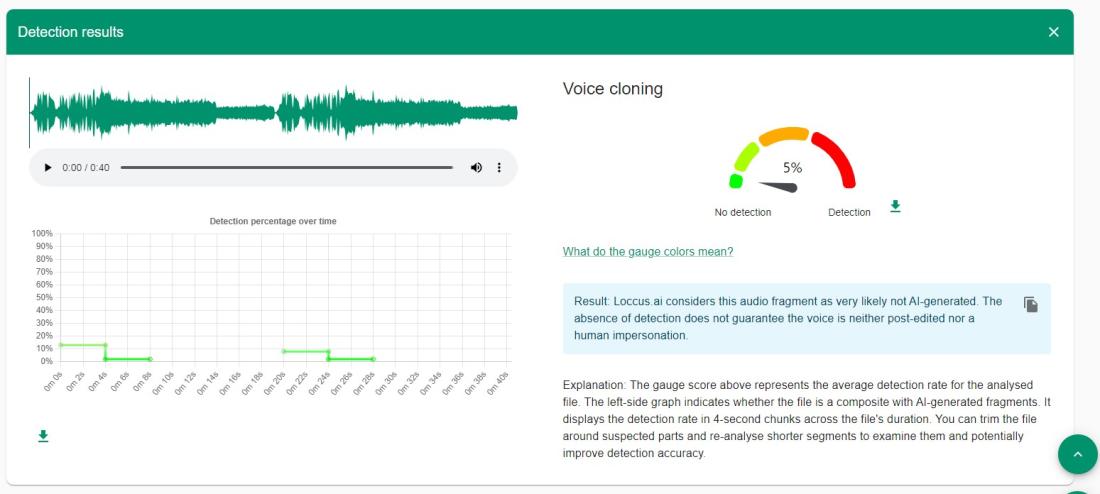Screen dimensions: 1100x494
Task: Open audio player more options menu
Action: (x=499, y=167)
